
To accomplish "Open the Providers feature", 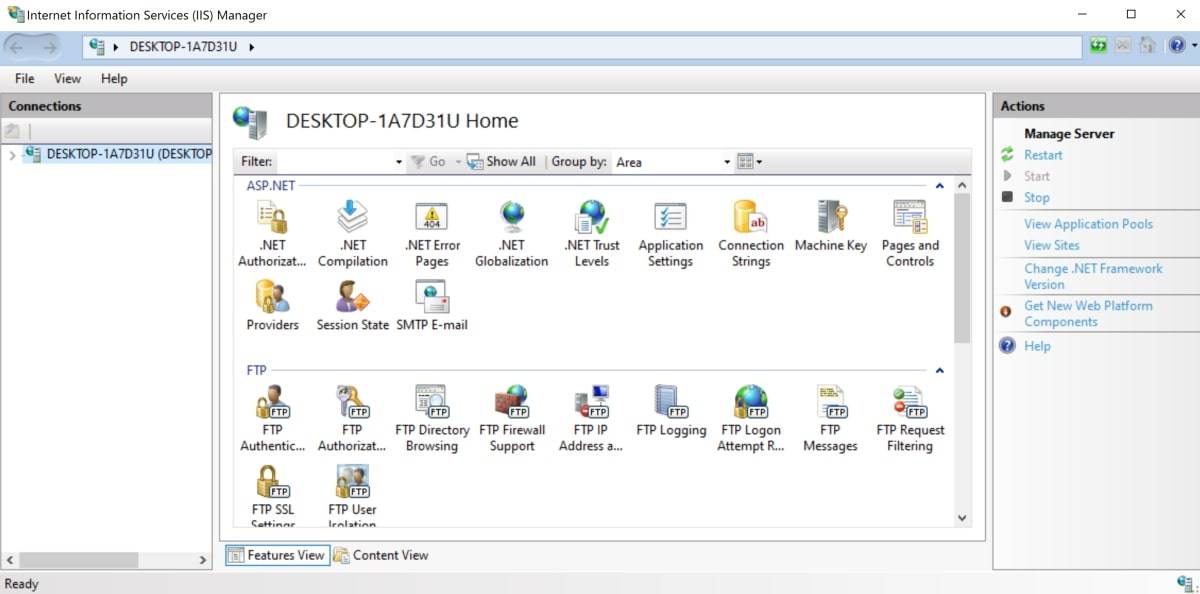I will (x=272, y=305).
